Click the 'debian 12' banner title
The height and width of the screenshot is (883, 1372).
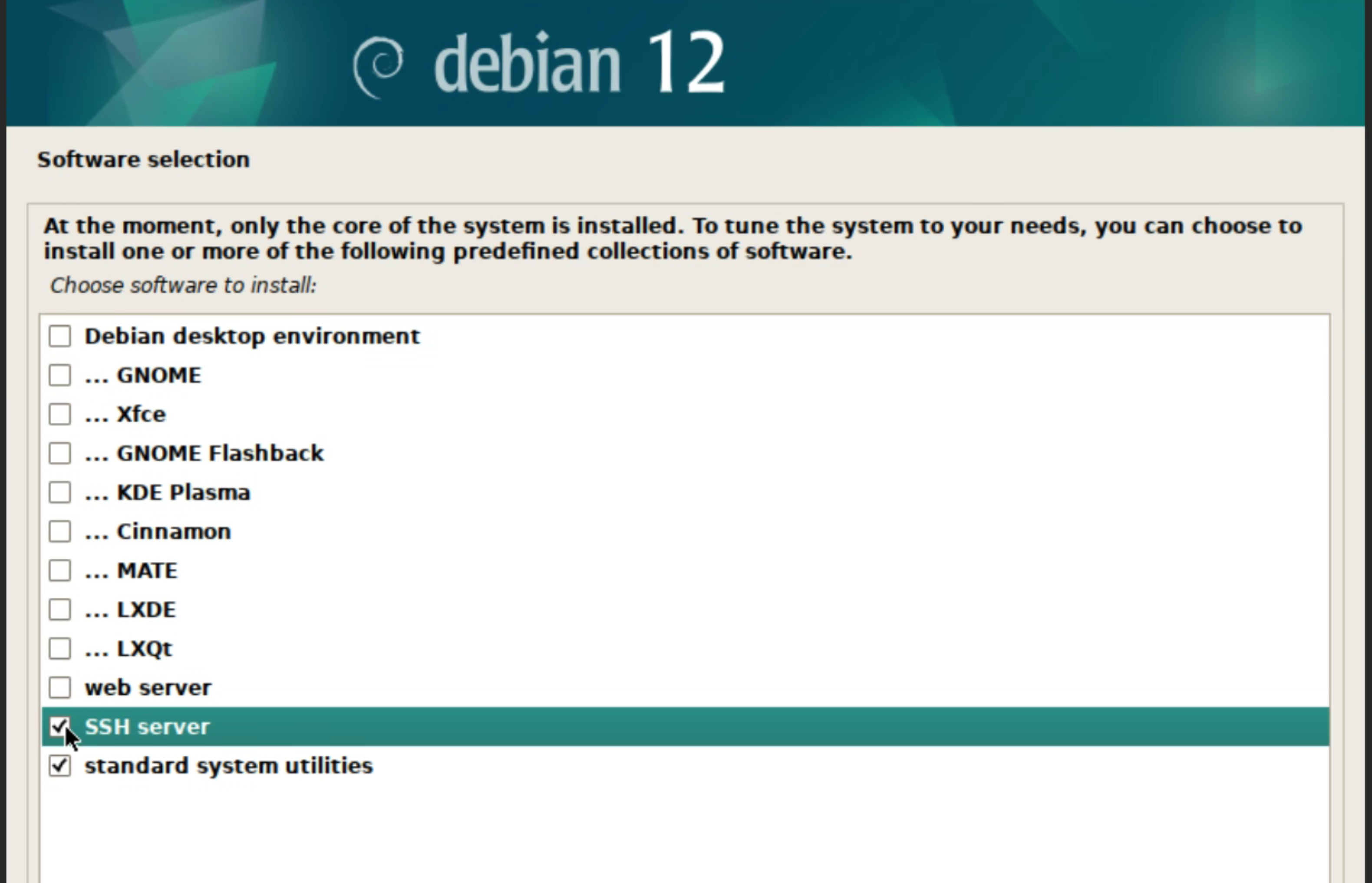pyautogui.click(x=580, y=62)
